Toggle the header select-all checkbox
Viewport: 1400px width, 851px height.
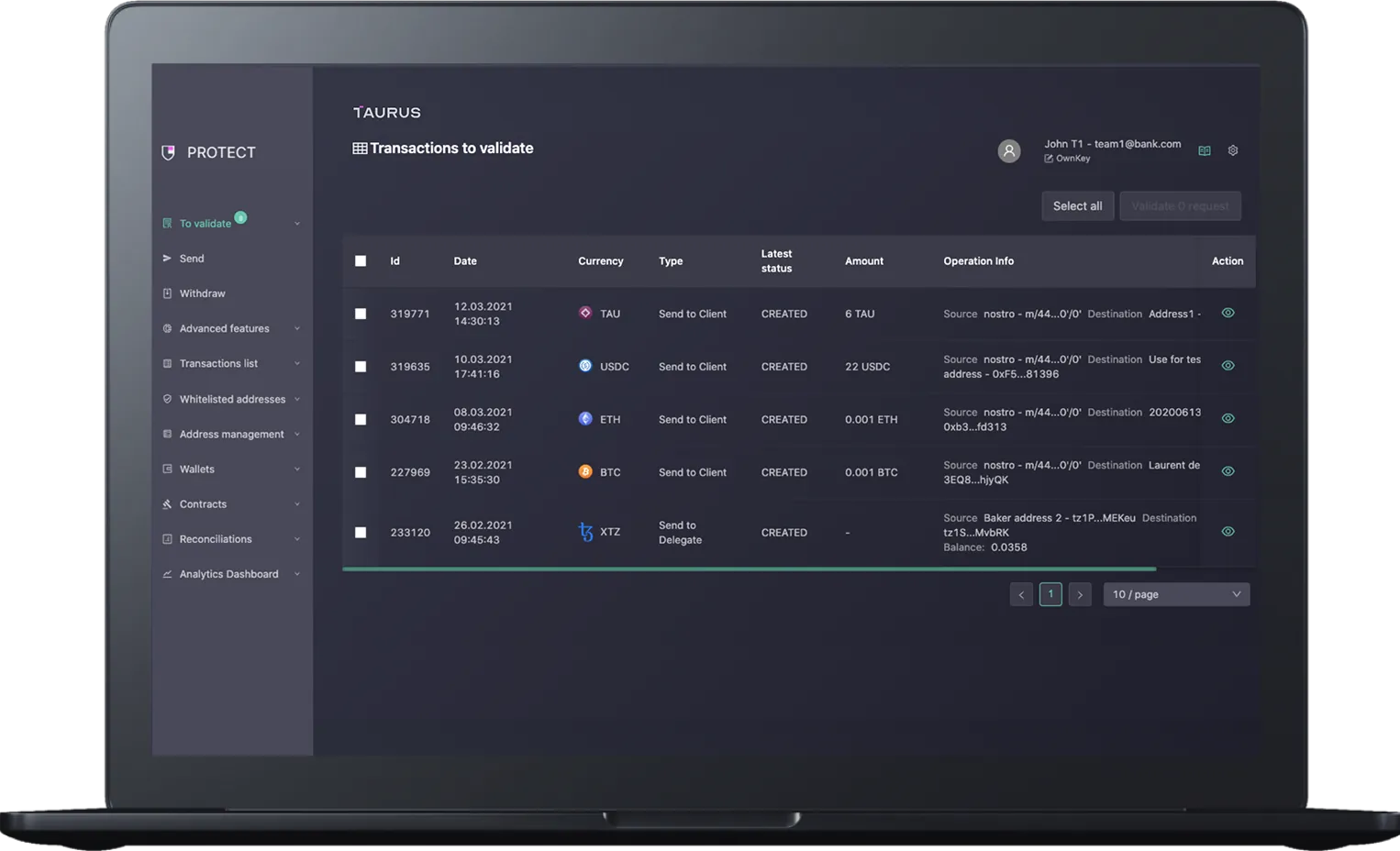(361, 261)
